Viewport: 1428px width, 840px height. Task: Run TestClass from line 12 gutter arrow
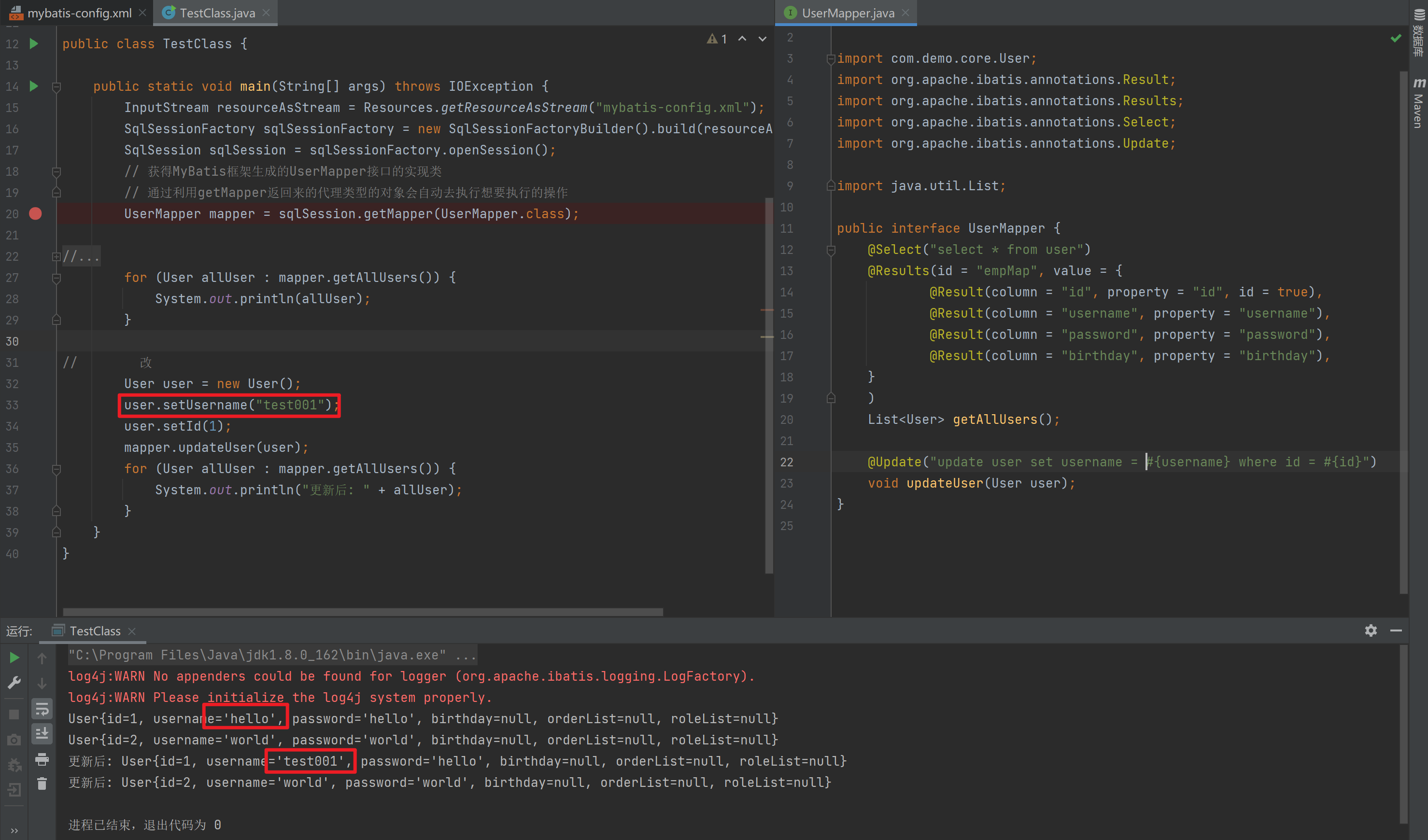[34, 43]
